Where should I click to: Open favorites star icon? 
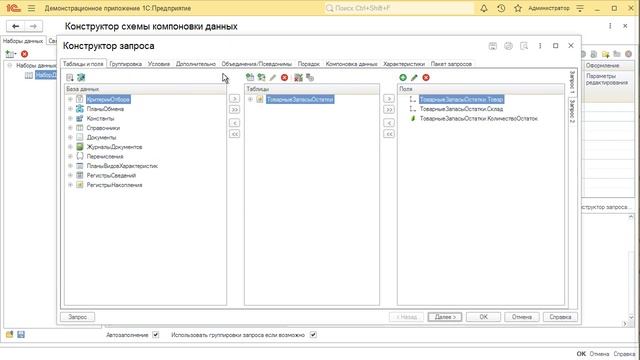518,8
